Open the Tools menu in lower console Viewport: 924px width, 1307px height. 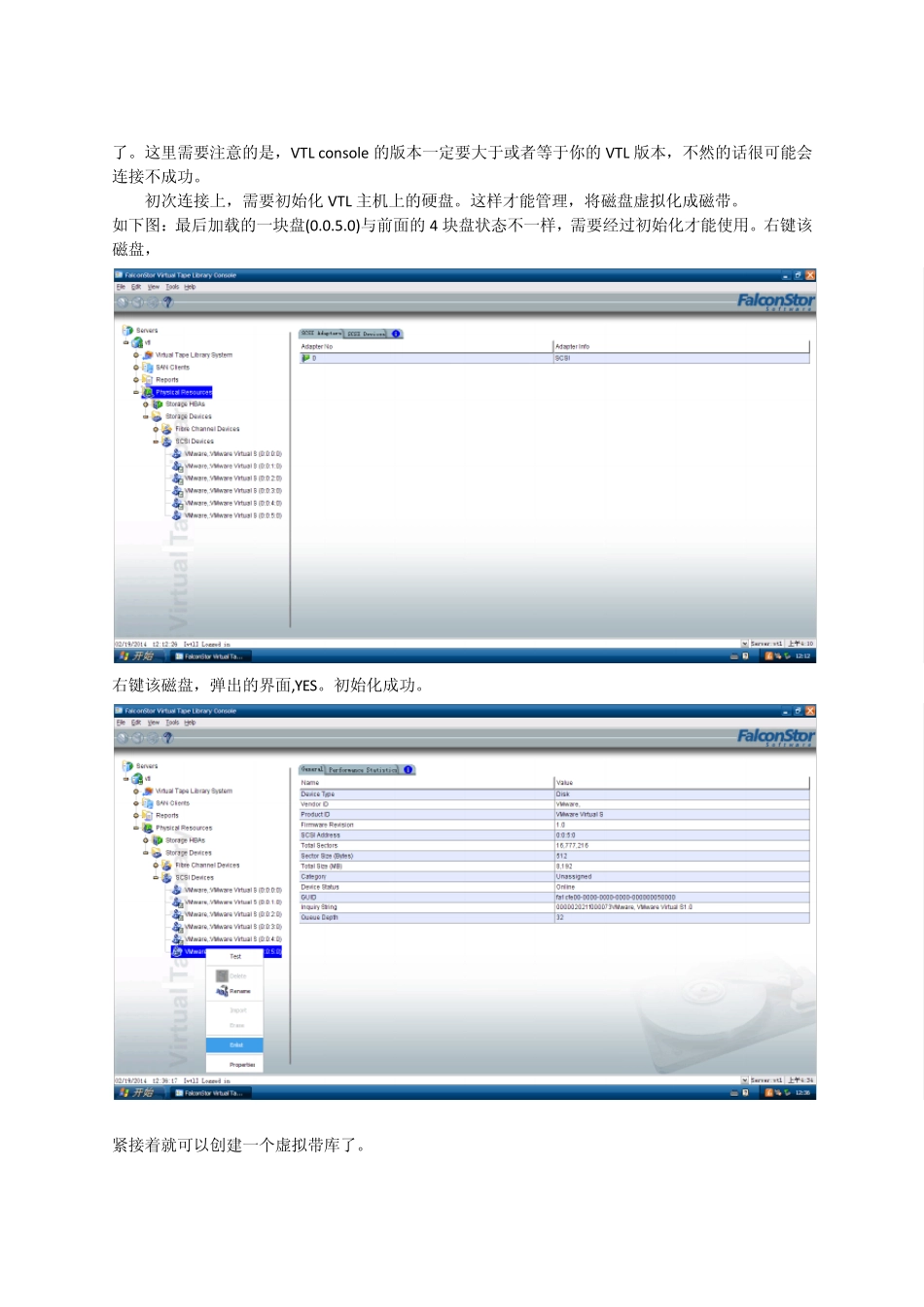(172, 723)
